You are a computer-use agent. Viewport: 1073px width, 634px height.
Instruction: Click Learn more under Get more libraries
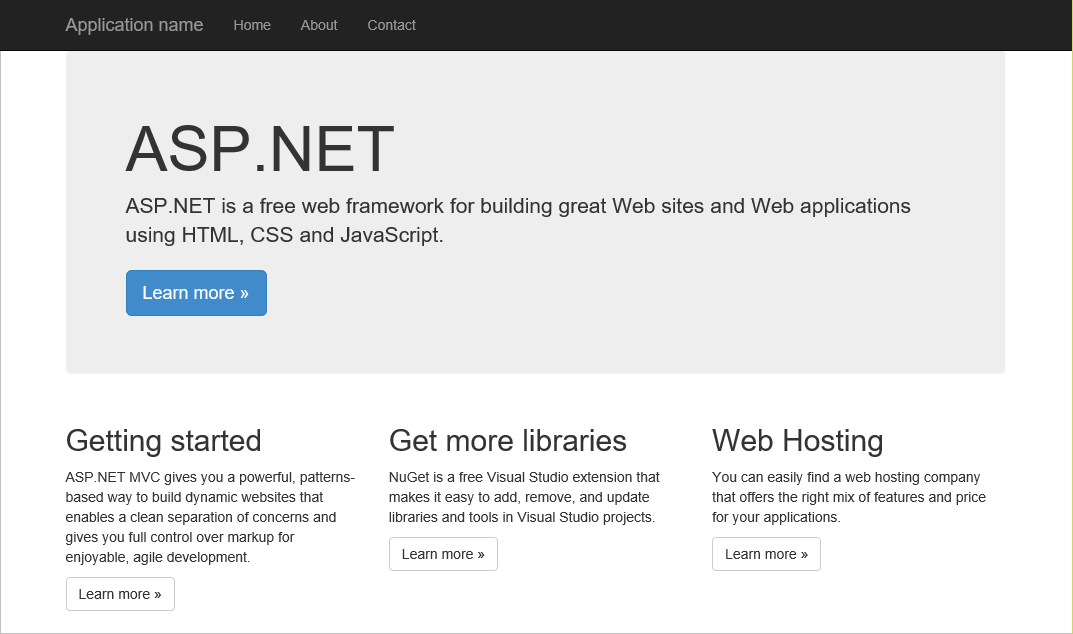tap(443, 554)
